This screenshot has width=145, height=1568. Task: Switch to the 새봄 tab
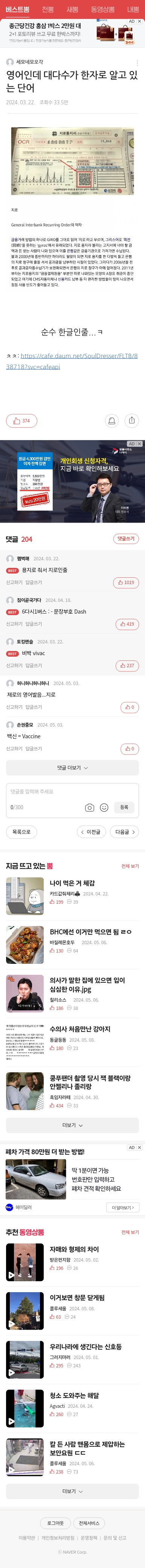[x=72, y=9]
